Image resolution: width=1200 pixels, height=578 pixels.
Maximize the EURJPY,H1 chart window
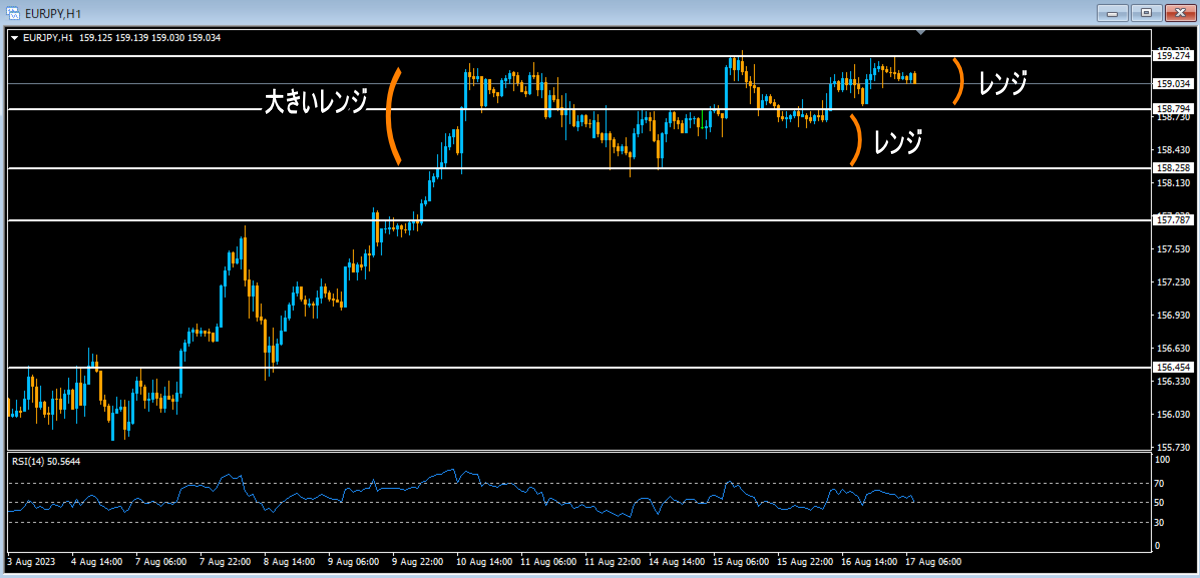click(x=1146, y=12)
